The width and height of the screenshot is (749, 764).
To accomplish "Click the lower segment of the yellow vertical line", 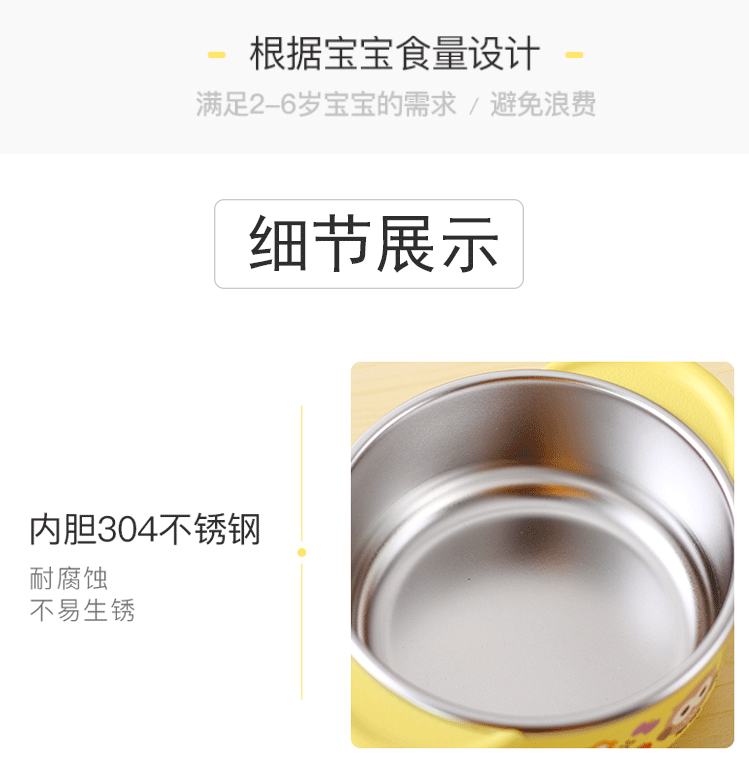I will pos(302,632).
